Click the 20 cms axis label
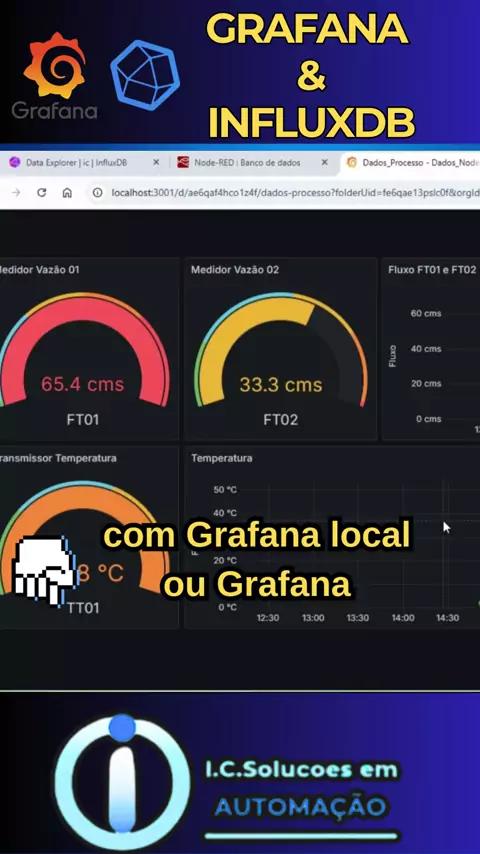The height and width of the screenshot is (854, 480). click(426, 383)
